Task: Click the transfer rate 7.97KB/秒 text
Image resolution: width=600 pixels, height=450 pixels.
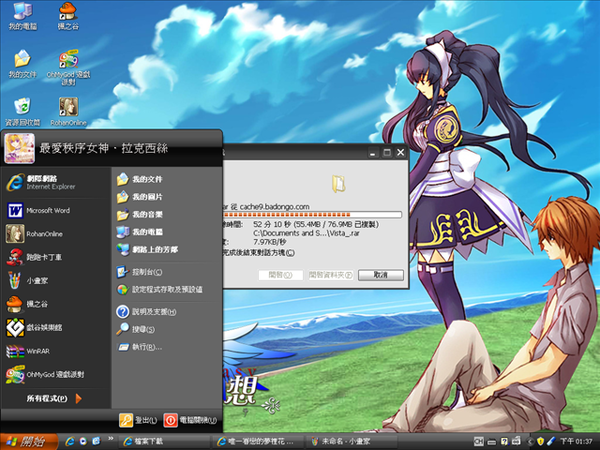Action: (270, 242)
